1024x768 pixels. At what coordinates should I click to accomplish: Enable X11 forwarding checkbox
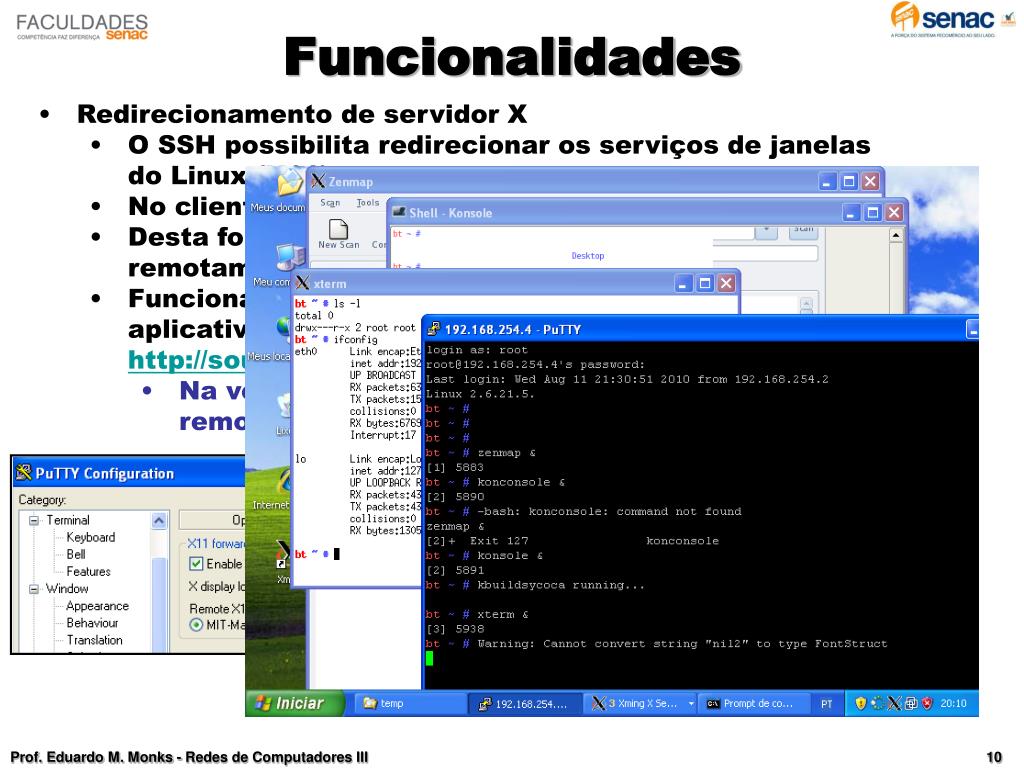(x=196, y=563)
